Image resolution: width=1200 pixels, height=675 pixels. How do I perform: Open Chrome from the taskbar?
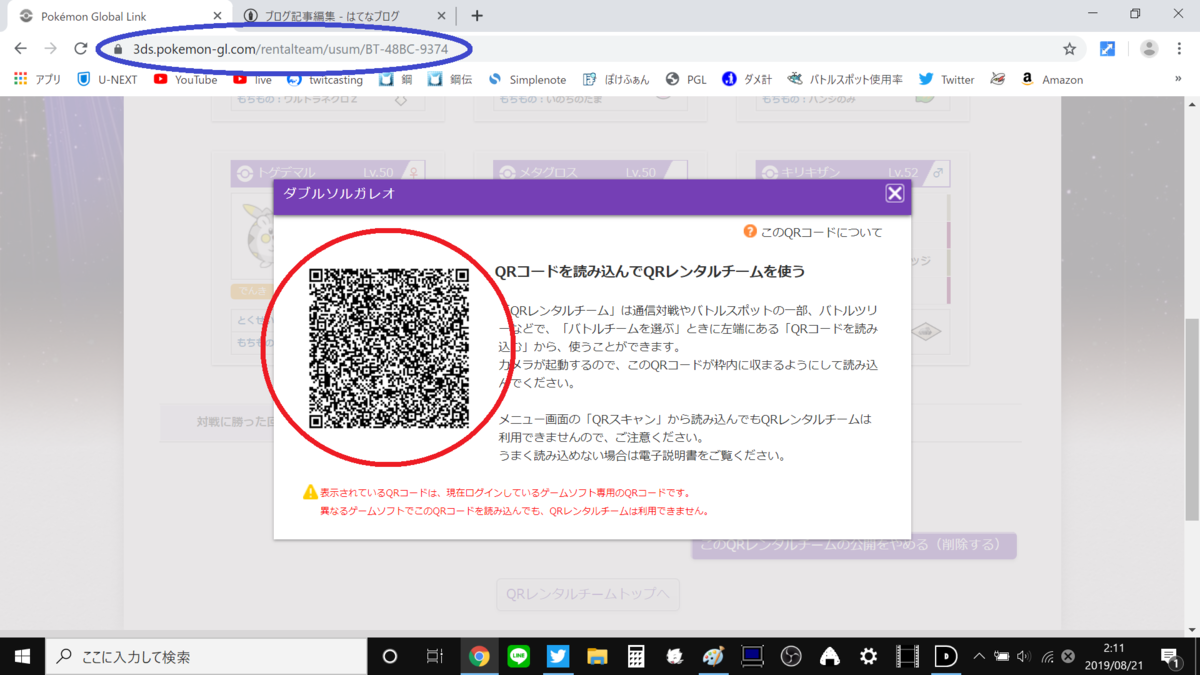pos(480,656)
